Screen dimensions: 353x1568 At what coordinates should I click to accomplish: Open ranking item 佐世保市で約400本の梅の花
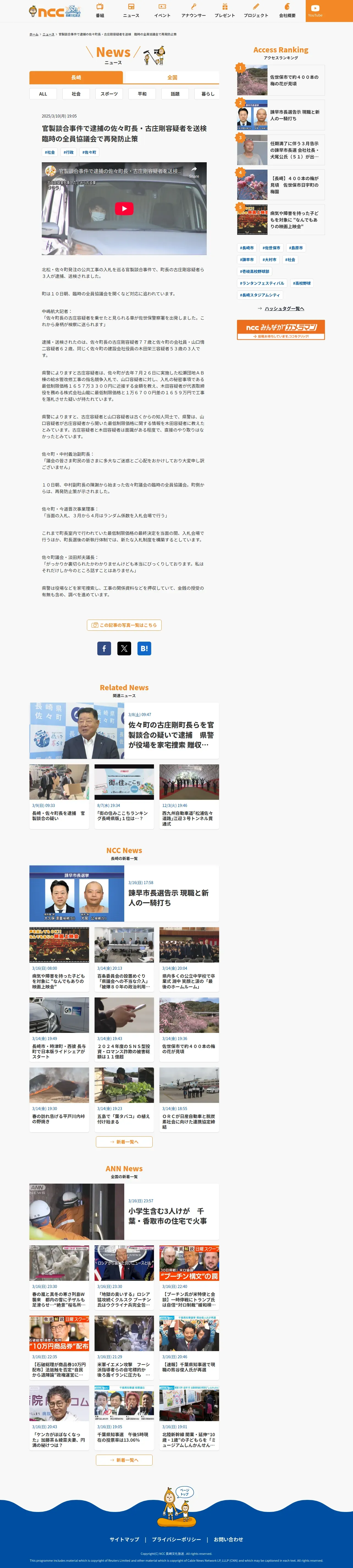(281, 80)
